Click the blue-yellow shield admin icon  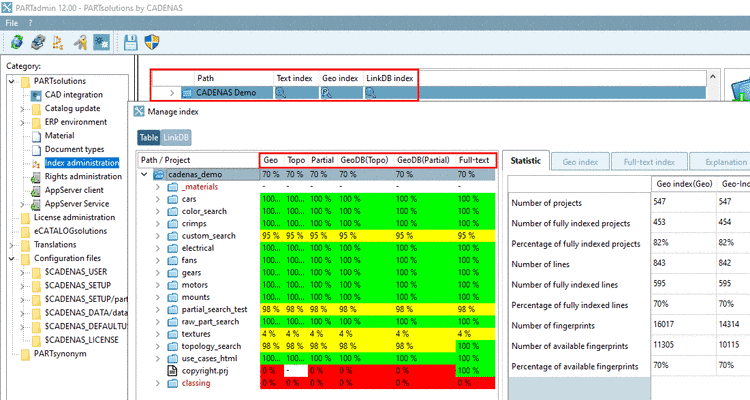coord(152,43)
